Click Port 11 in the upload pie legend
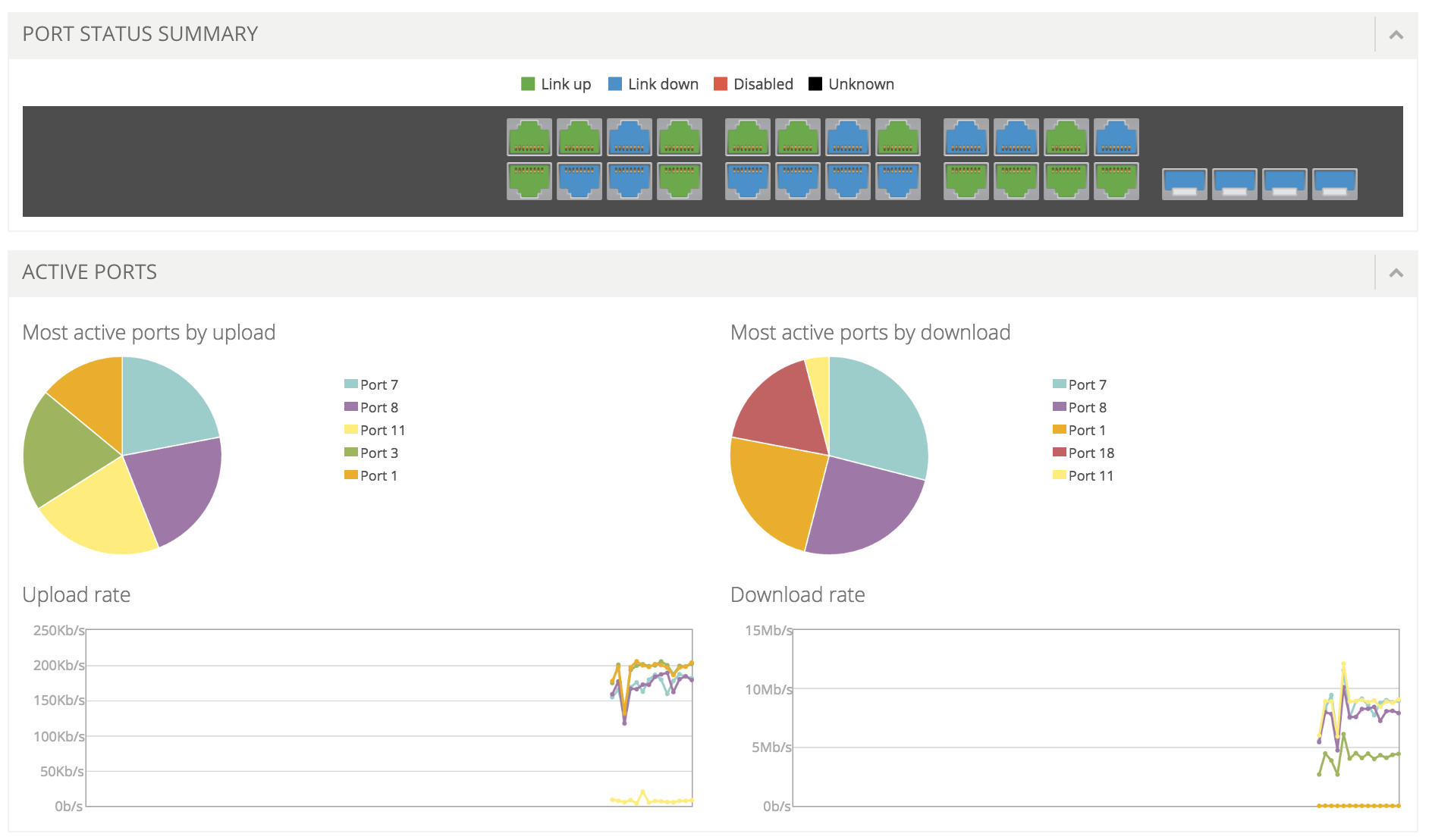This screenshot has width=1432, height=840. coord(375,430)
